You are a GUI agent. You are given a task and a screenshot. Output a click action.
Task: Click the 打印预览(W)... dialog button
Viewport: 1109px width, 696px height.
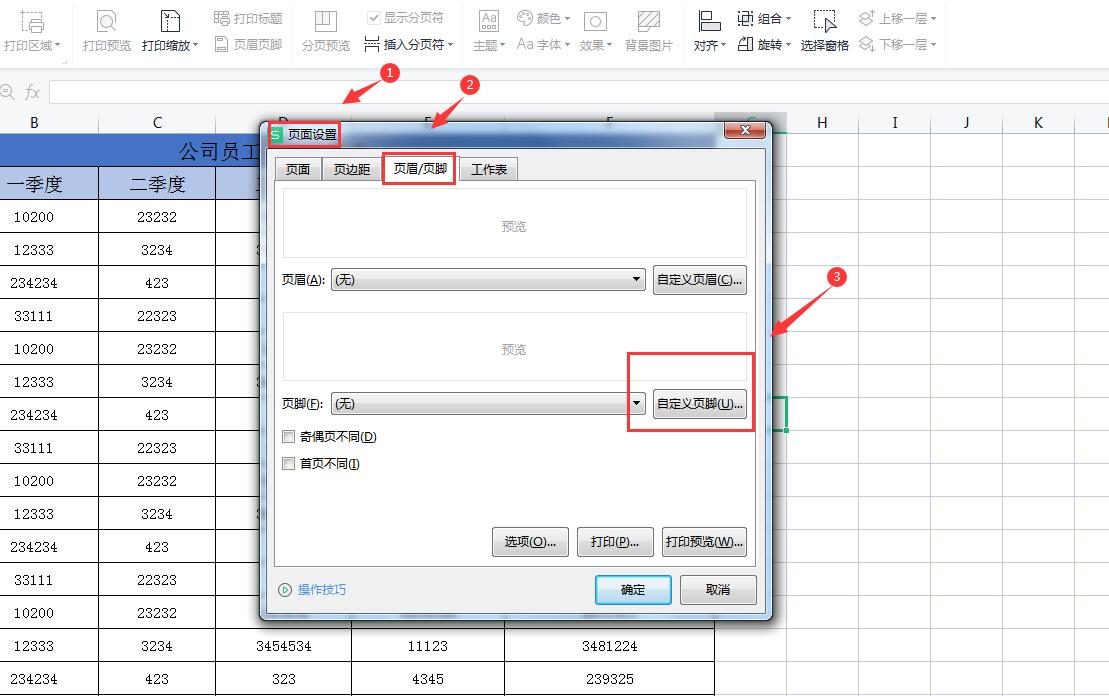[x=704, y=542]
